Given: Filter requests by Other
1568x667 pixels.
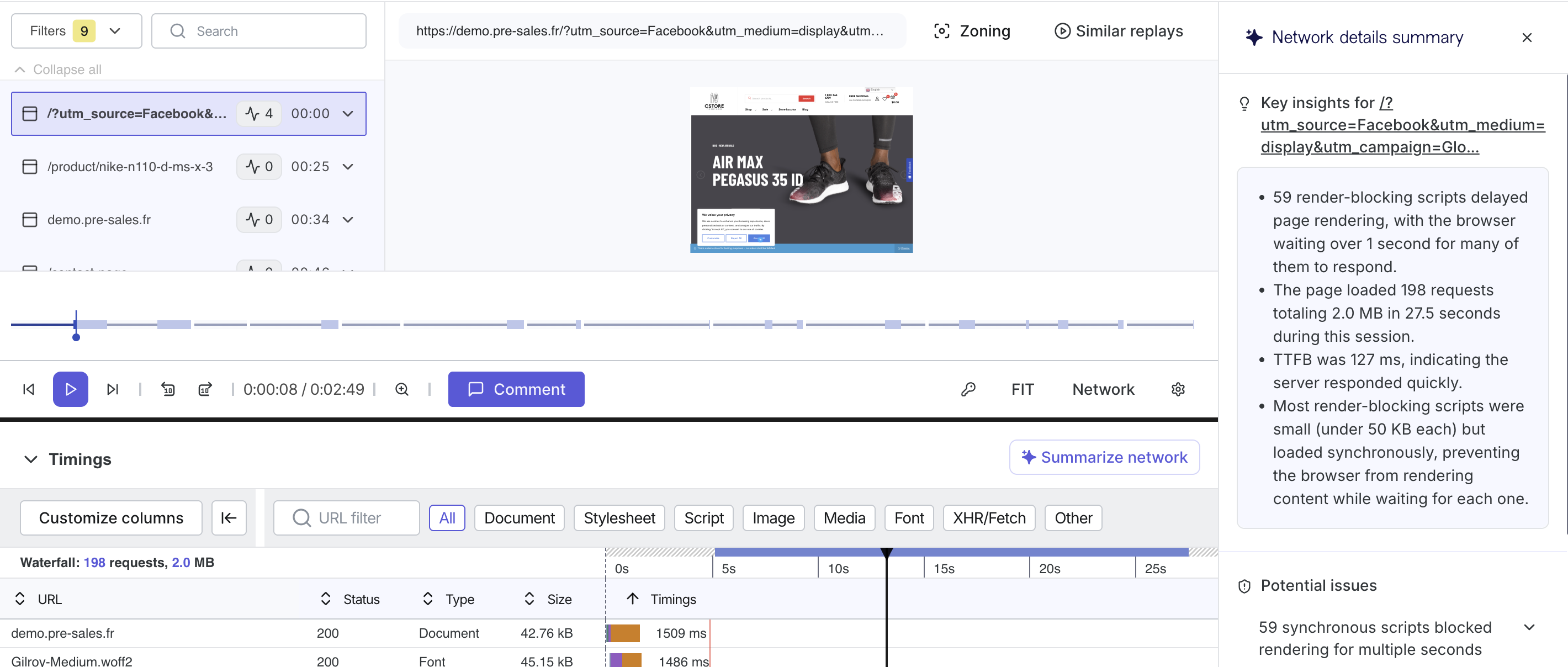Looking at the screenshot, I should point(1073,518).
